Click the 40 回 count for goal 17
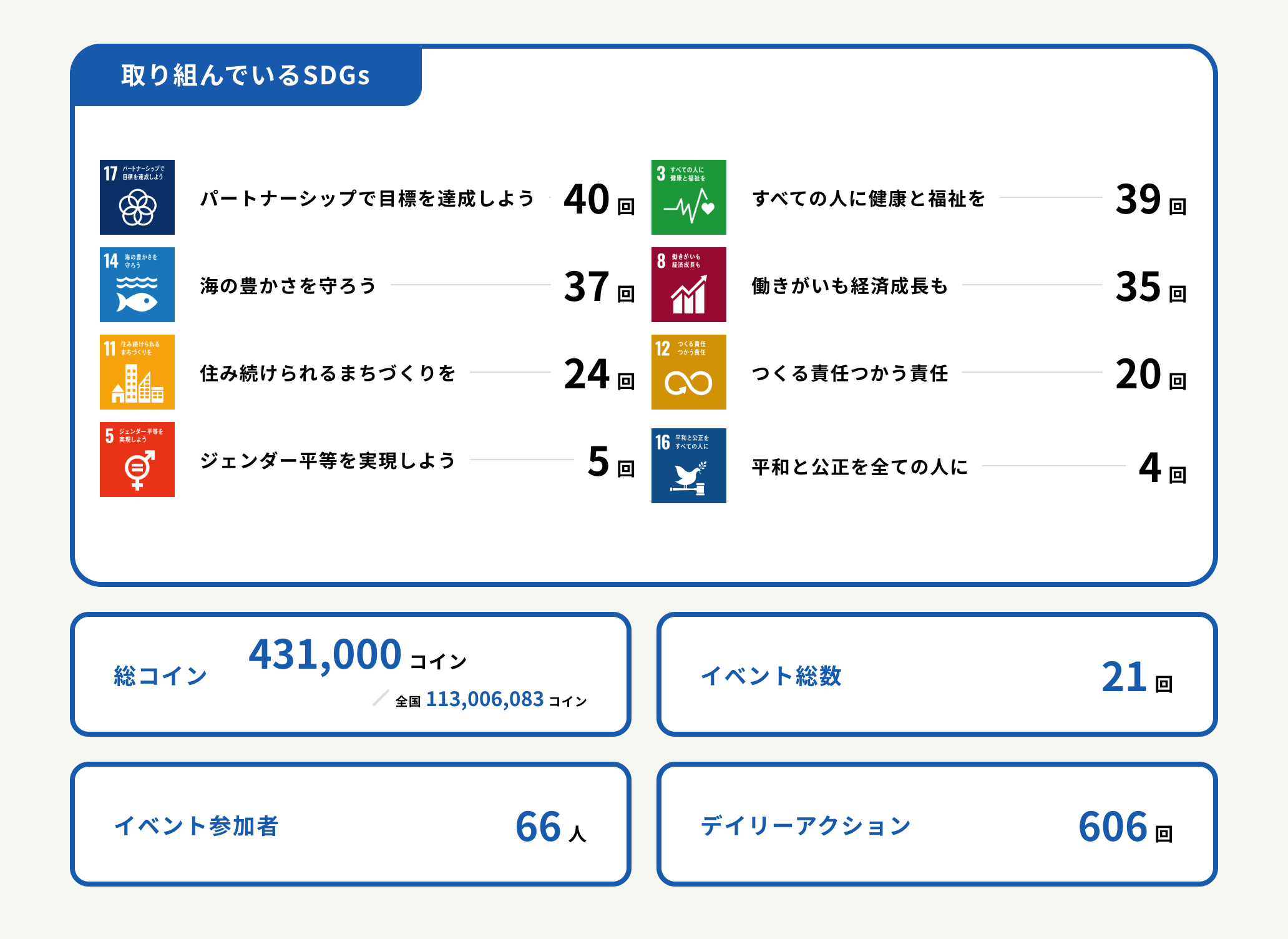The width and height of the screenshot is (1288, 939). (x=598, y=200)
